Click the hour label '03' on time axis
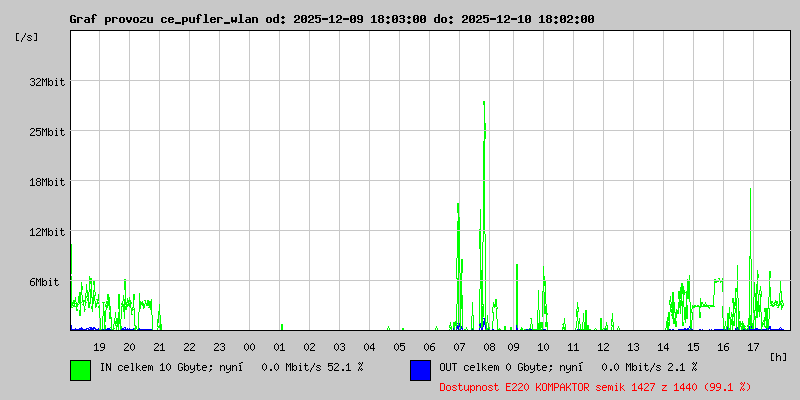The height and width of the screenshot is (400, 800). 339,347
